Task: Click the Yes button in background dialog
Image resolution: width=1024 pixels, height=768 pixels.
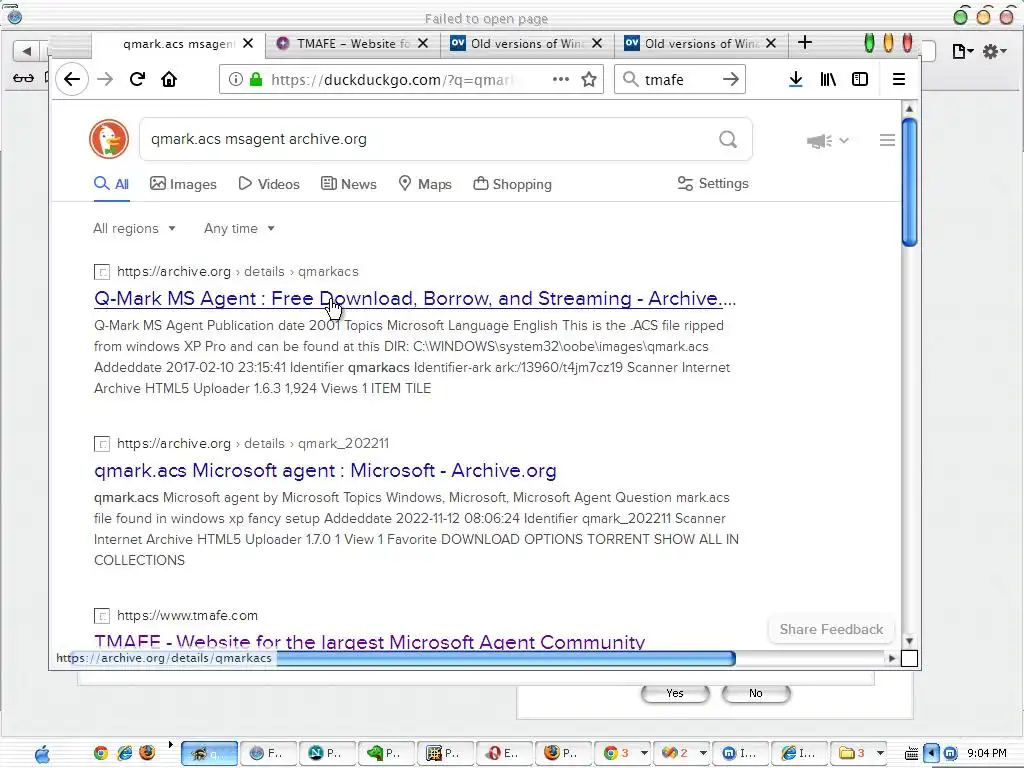Action: pyautogui.click(x=675, y=693)
